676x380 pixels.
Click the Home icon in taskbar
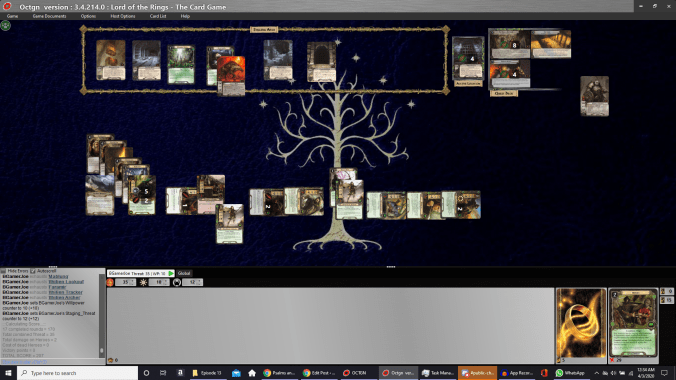point(252,373)
